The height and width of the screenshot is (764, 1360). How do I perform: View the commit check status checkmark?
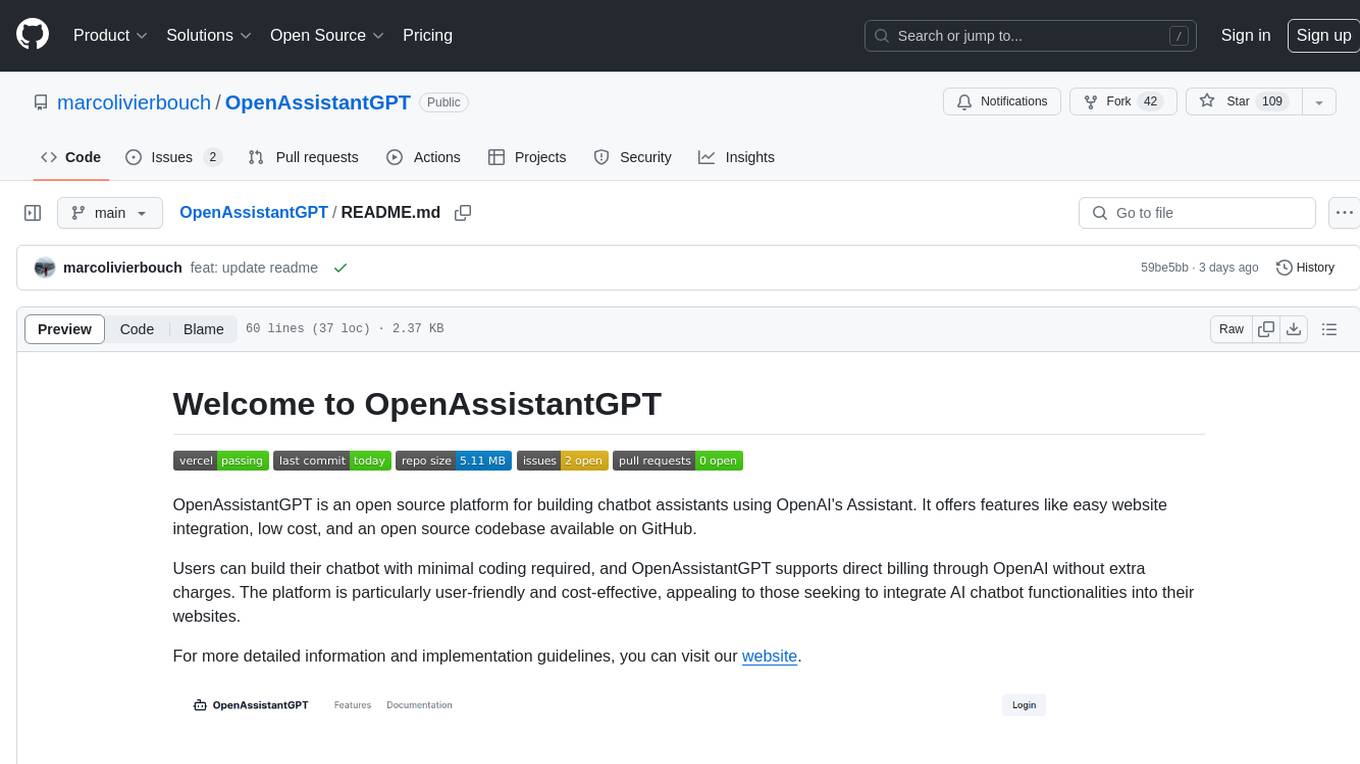tap(340, 268)
